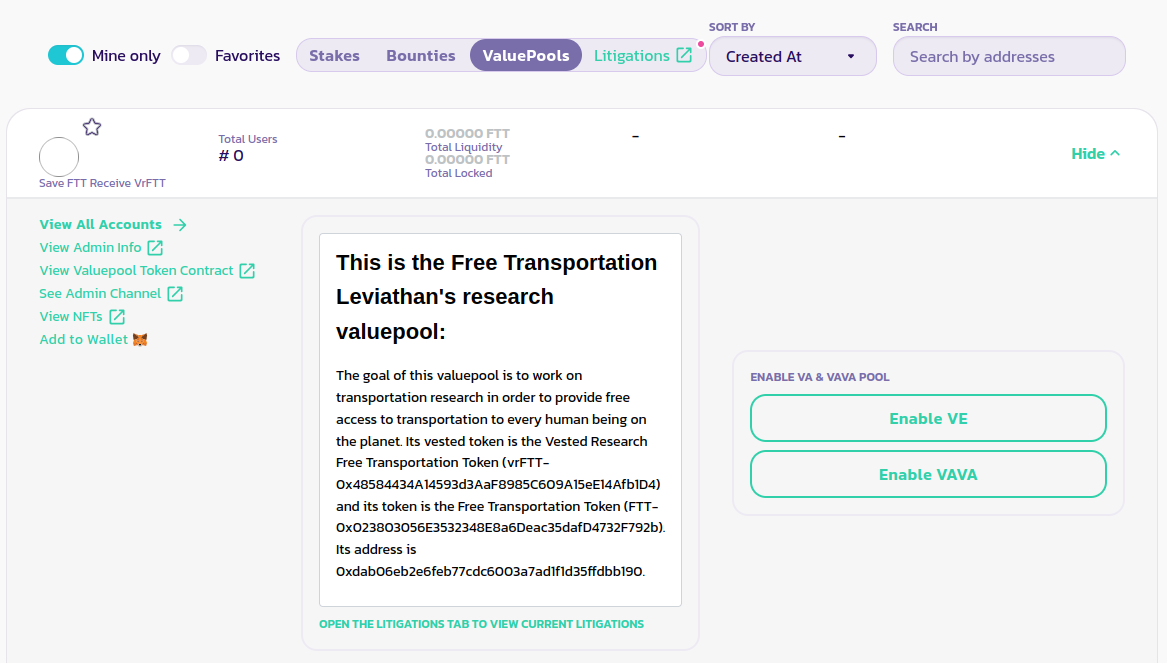The image size is (1167, 663).
Task: Toggle the Mine only switch off
Action: click(x=66, y=56)
